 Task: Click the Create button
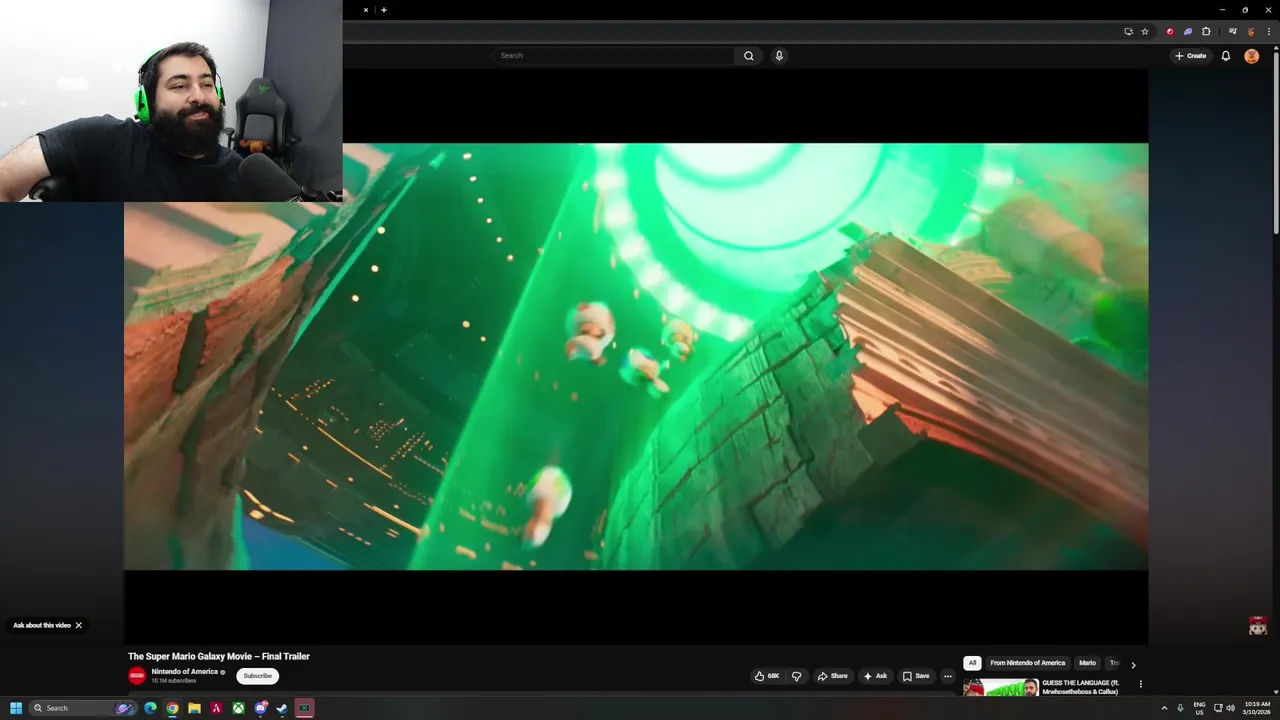tap(1191, 56)
